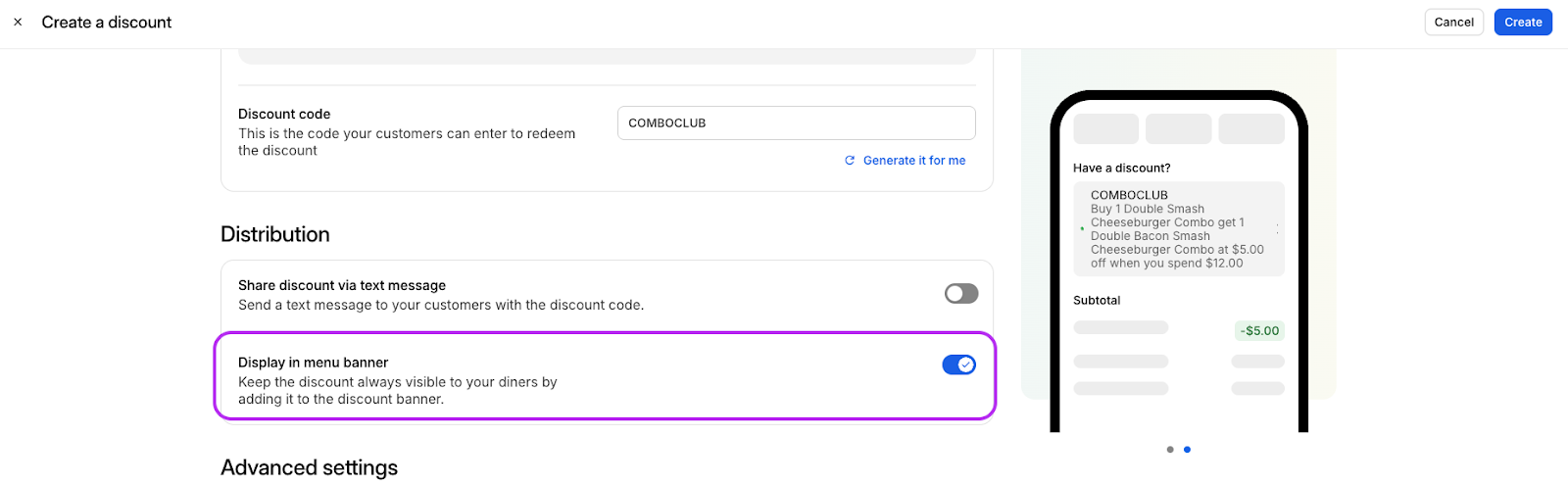Click the Display in menu banner label
This screenshot has height=486, width=1568.
(314, 363)
